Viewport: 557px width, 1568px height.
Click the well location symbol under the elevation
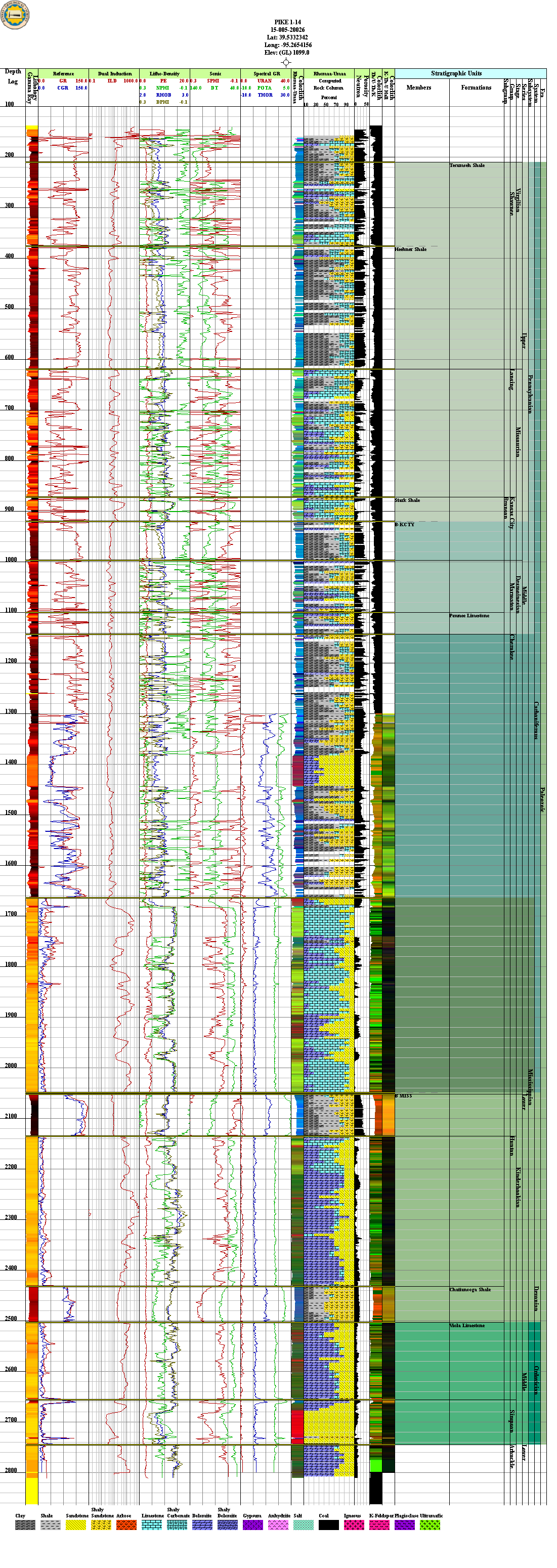click(286, 62)
